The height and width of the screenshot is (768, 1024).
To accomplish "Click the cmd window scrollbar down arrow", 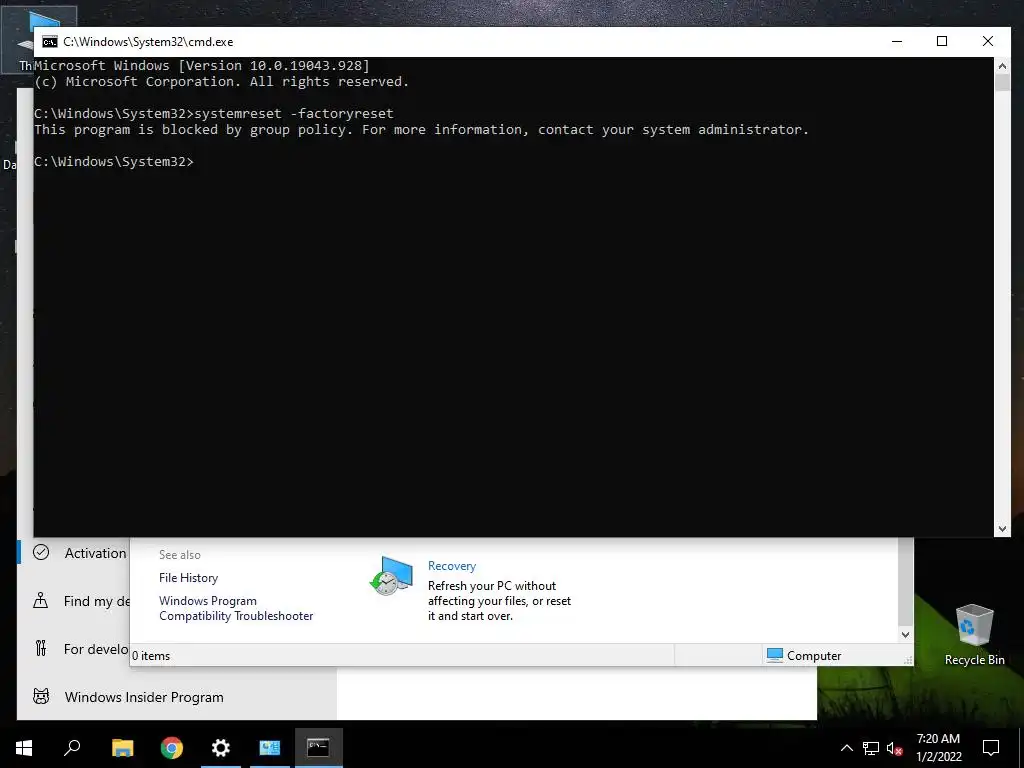I will click(1002, 529).
